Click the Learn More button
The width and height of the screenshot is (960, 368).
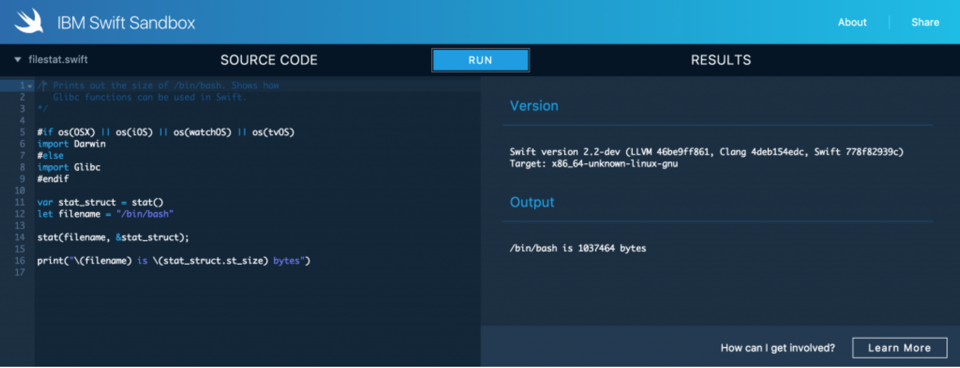coord(899,348)
